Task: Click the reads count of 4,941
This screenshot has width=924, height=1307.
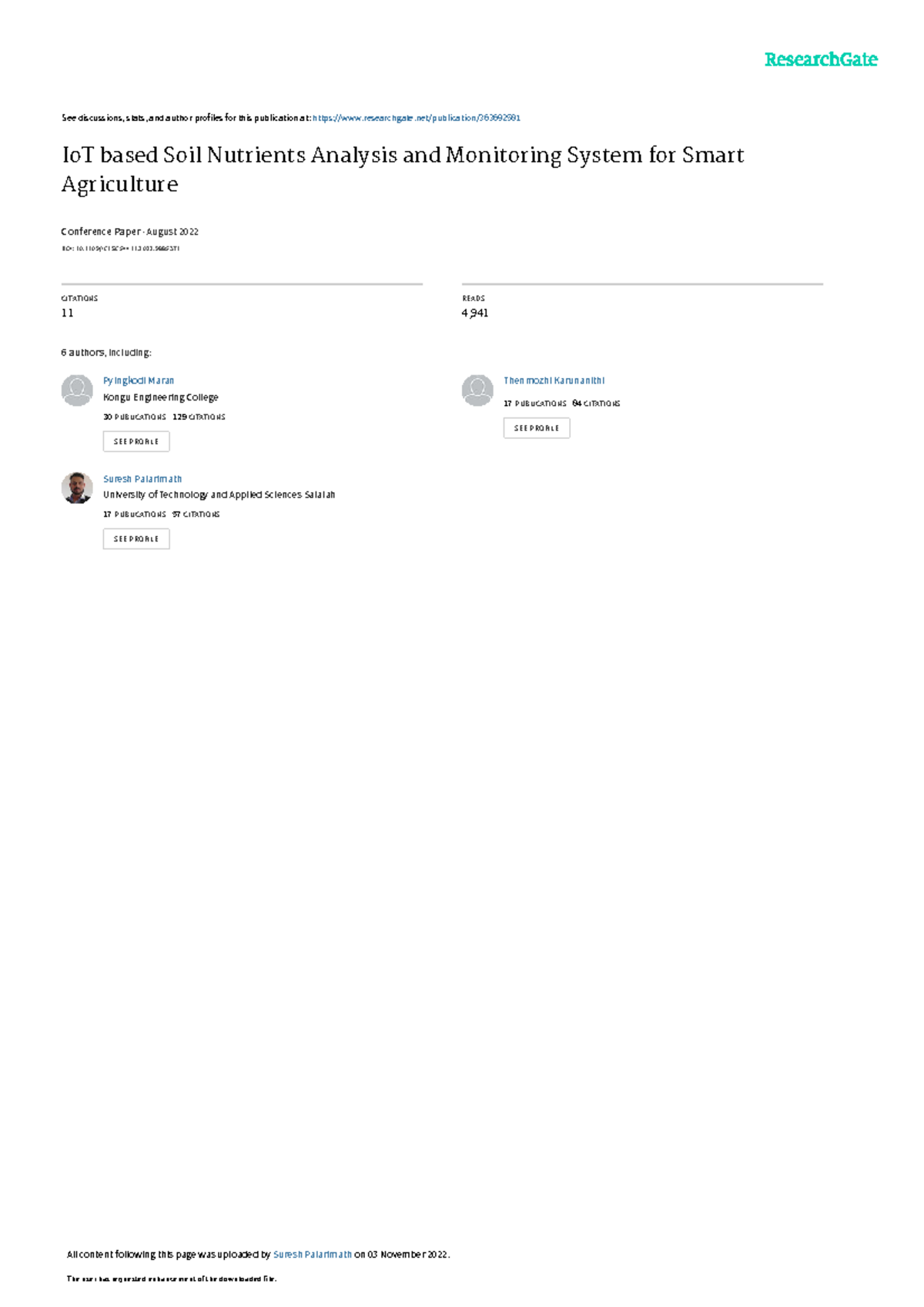Action: tap(475, 313)
